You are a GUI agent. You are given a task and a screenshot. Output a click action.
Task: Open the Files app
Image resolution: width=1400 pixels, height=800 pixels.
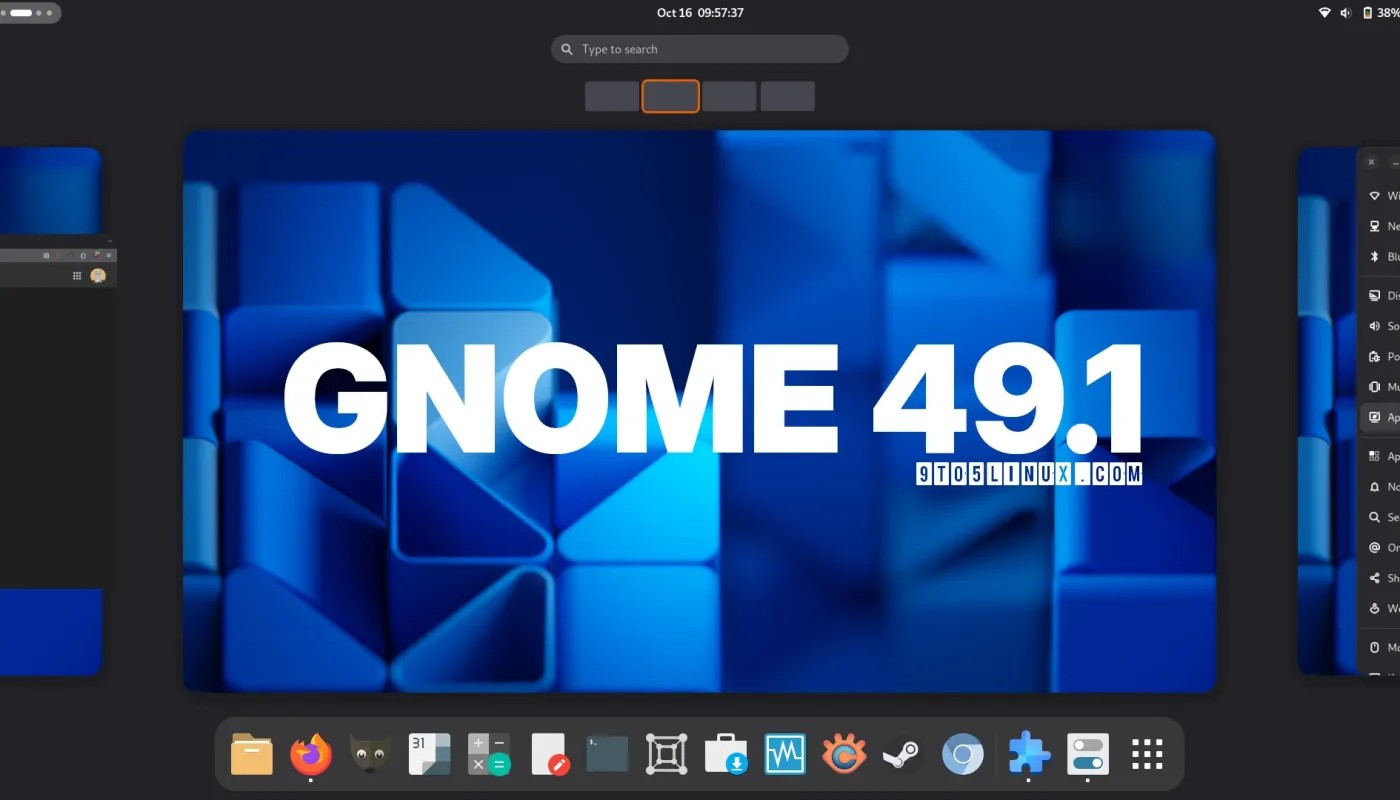(x=252, y=754)
